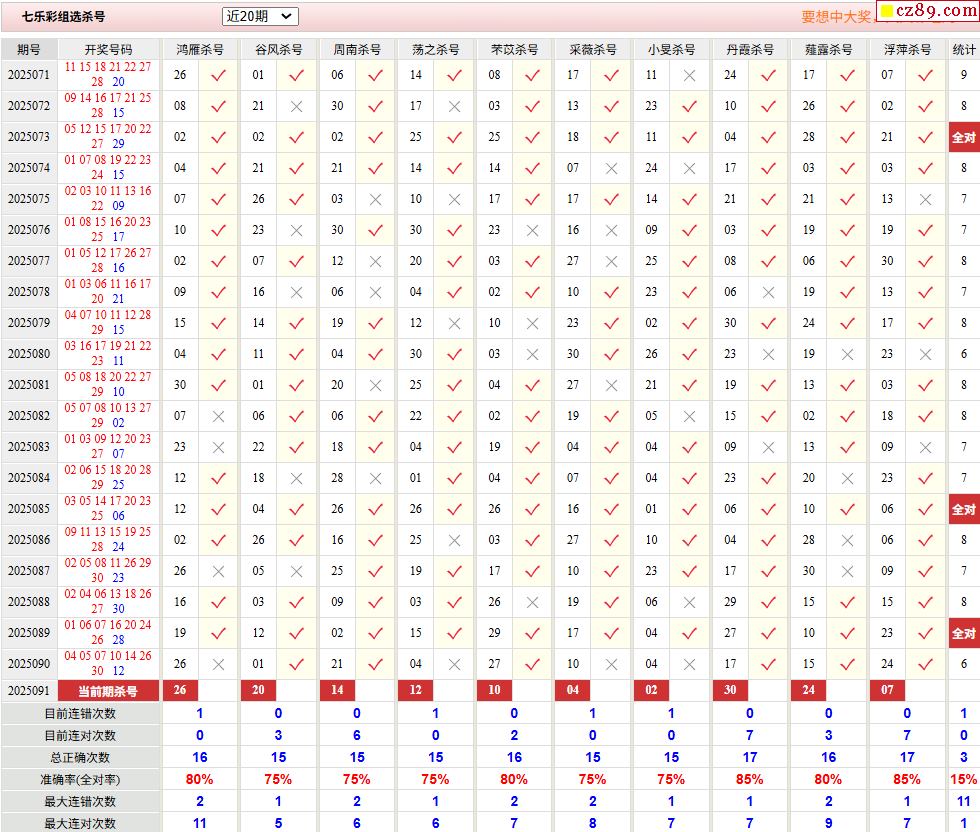Click the check mark for 鸿雁杀号 in row 2025071
This screenshot has height=832, width=980.
tap(218, 76)
